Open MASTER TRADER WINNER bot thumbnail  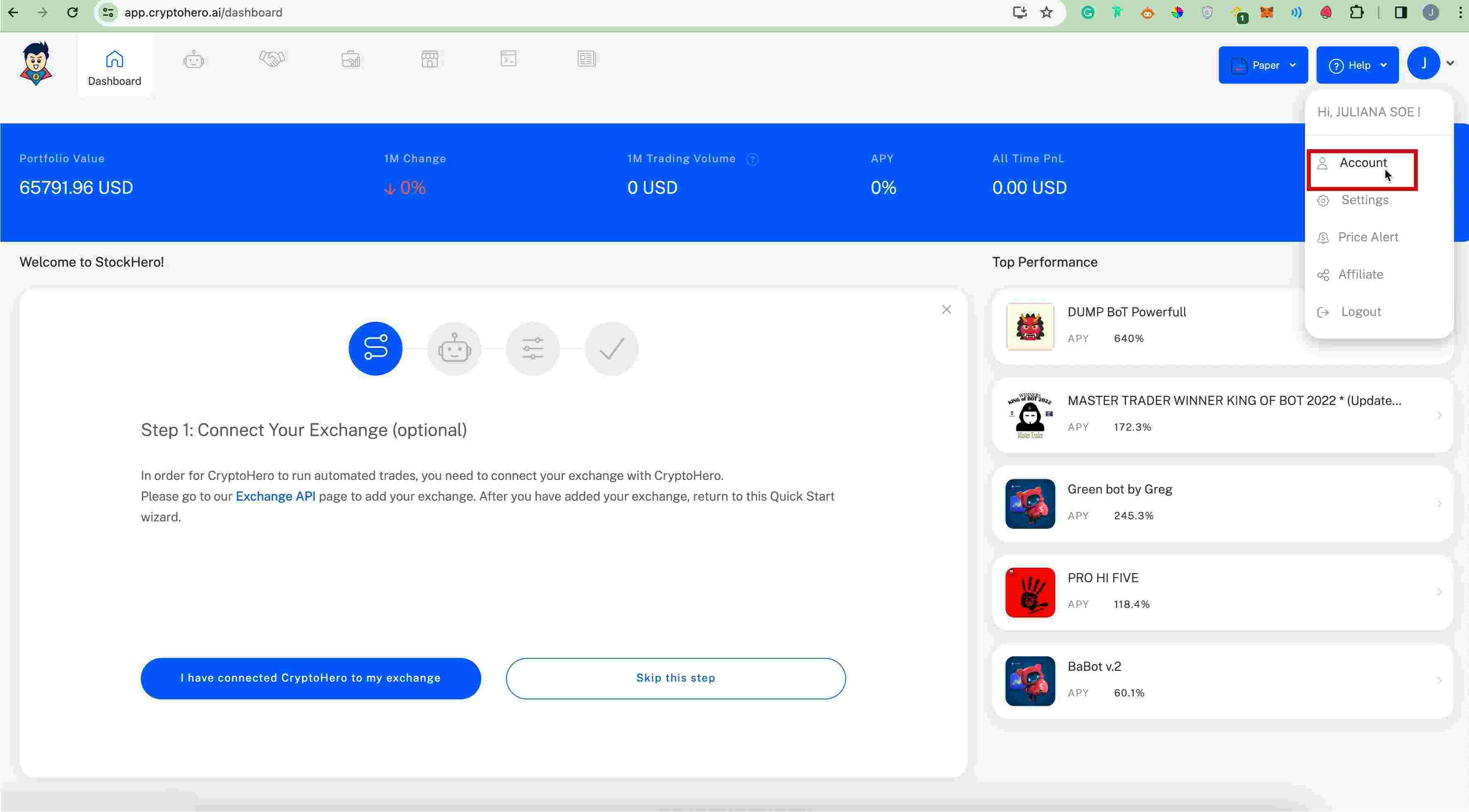[x=1030, y=416]
